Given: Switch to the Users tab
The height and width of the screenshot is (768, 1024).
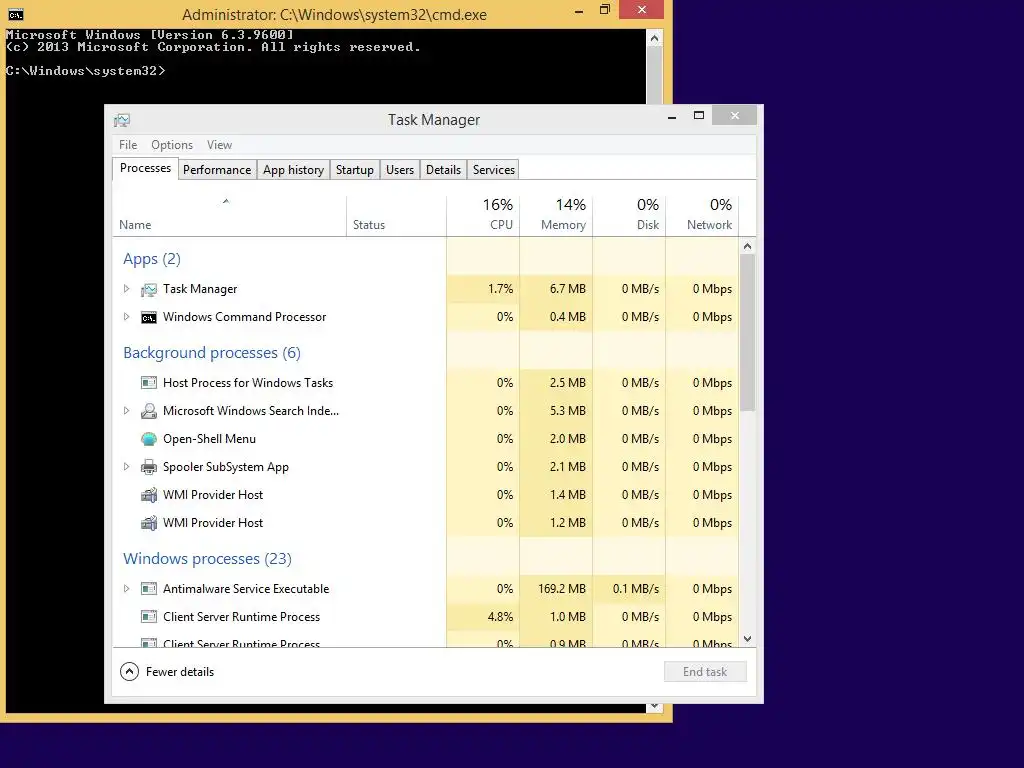Looking at the screenshot, I should (x=400, y=170).
